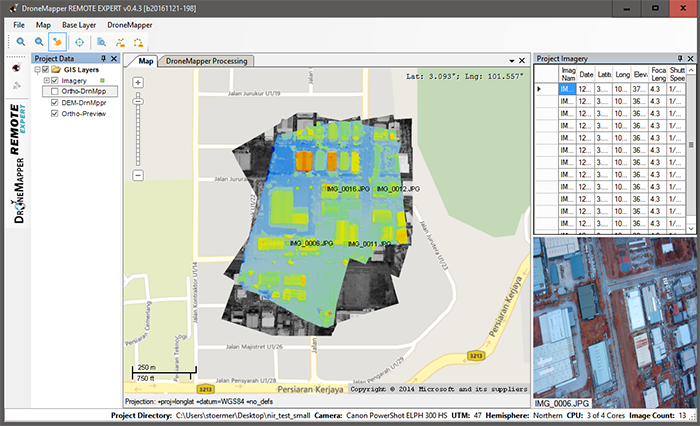Toggle the Ortho-Preview layer checkbox
Image resolution: width=700 pixels, height=426 pixels.
[55, 113]
